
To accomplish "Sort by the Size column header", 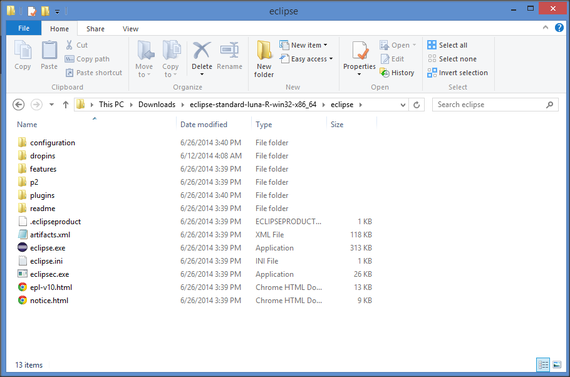I will pos(337,124).
